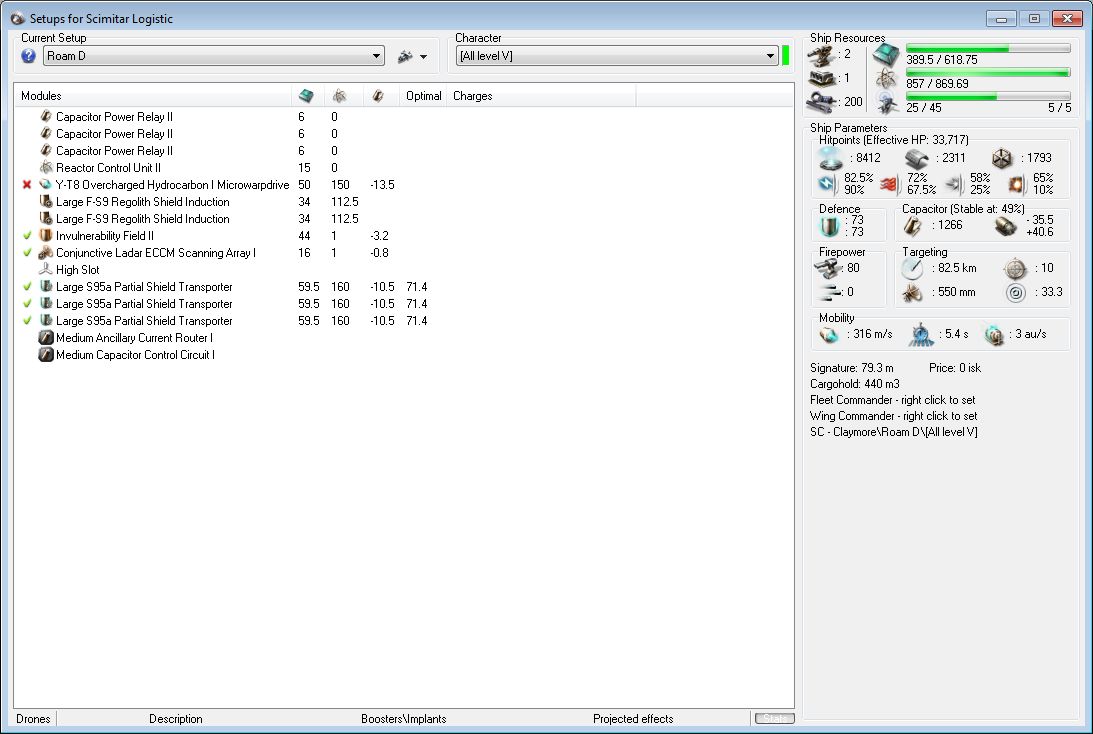
Task: Sort by the Charges column header
Action: 542,95
